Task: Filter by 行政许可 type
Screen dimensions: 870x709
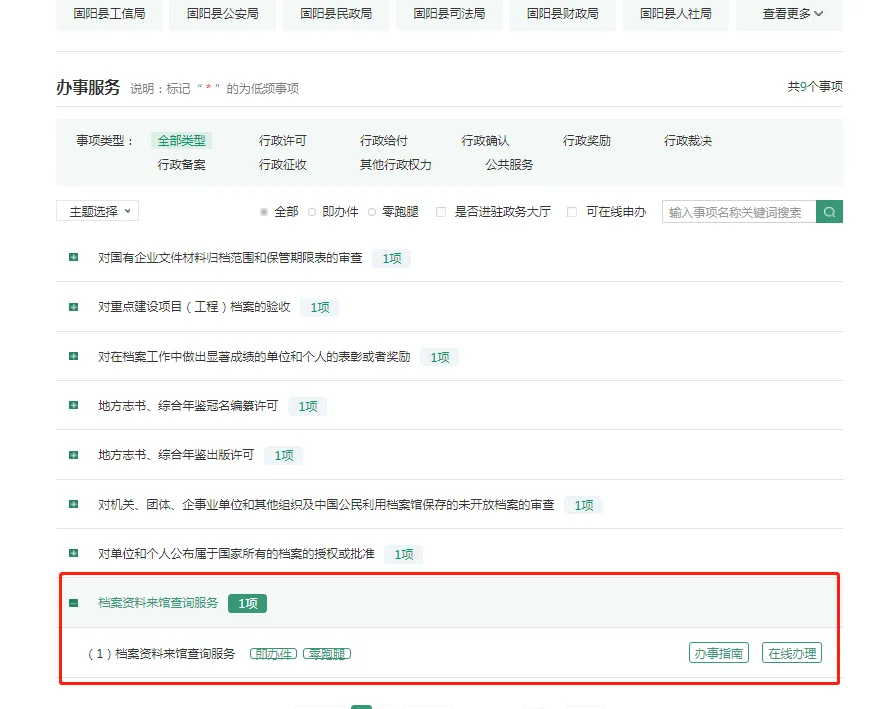Action: 283,141
